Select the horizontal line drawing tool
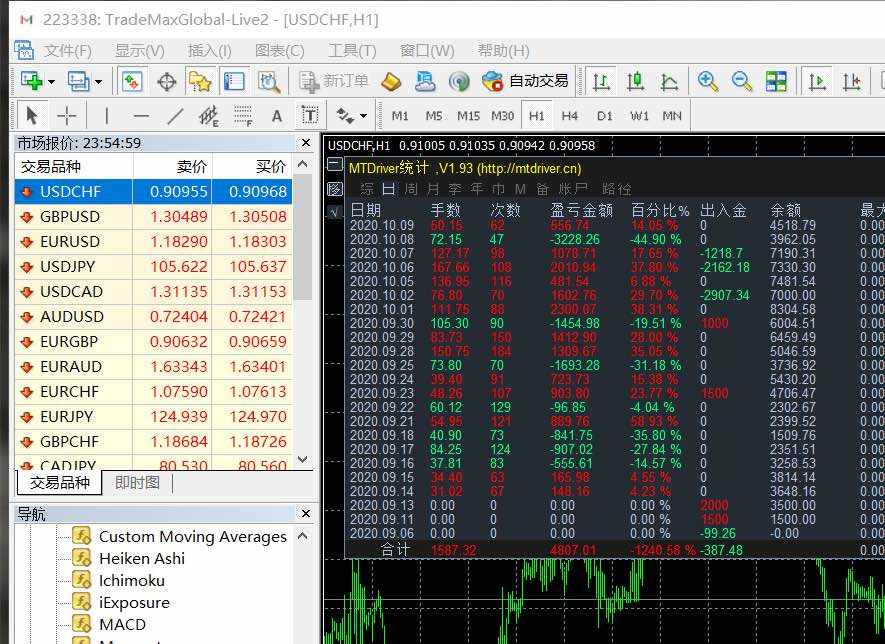 click(x=141, y=115)
